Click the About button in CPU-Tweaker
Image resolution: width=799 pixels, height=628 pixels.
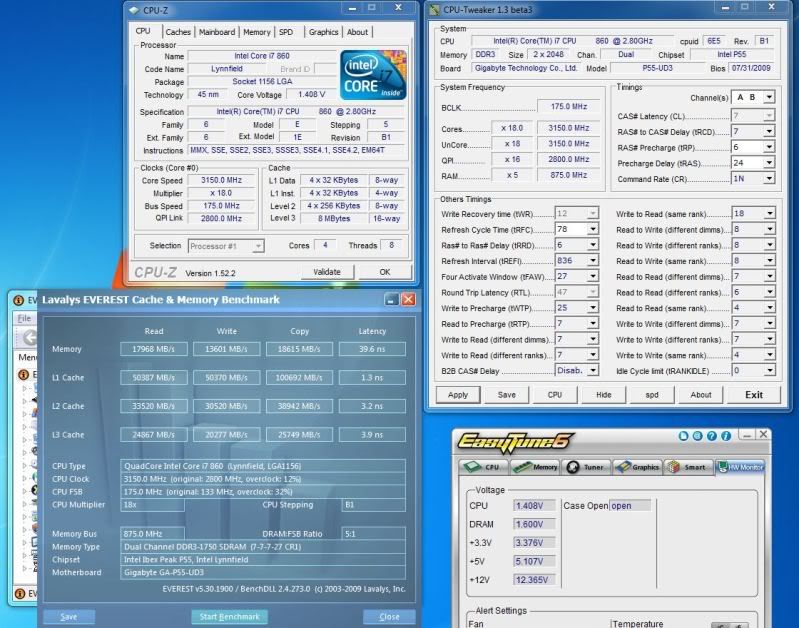[x=701, y=395]
